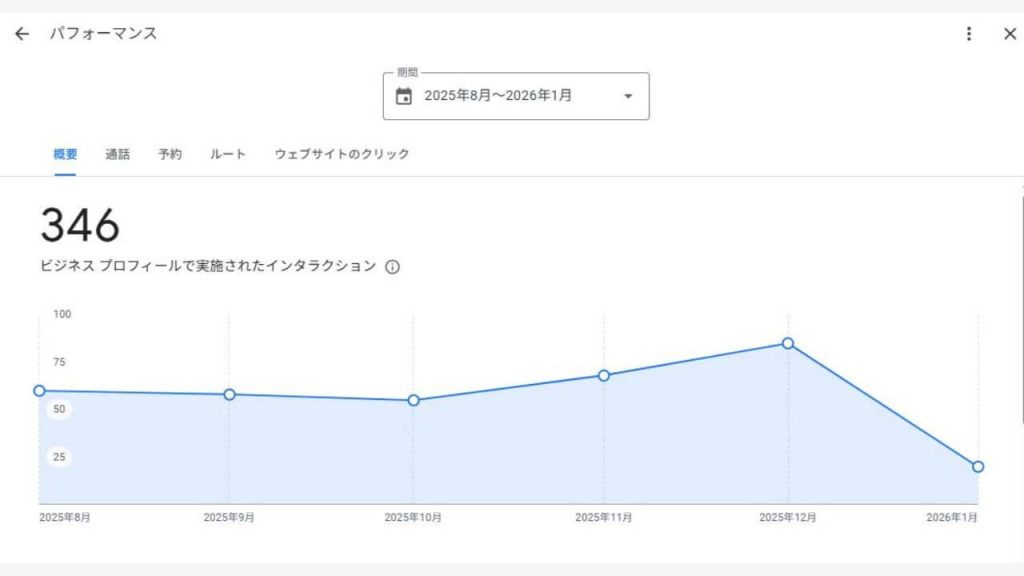The width and height of the screenshot is (1024, 576).
Task: Click the dropdown arrow beside the date range
Action: coord(628,96)
